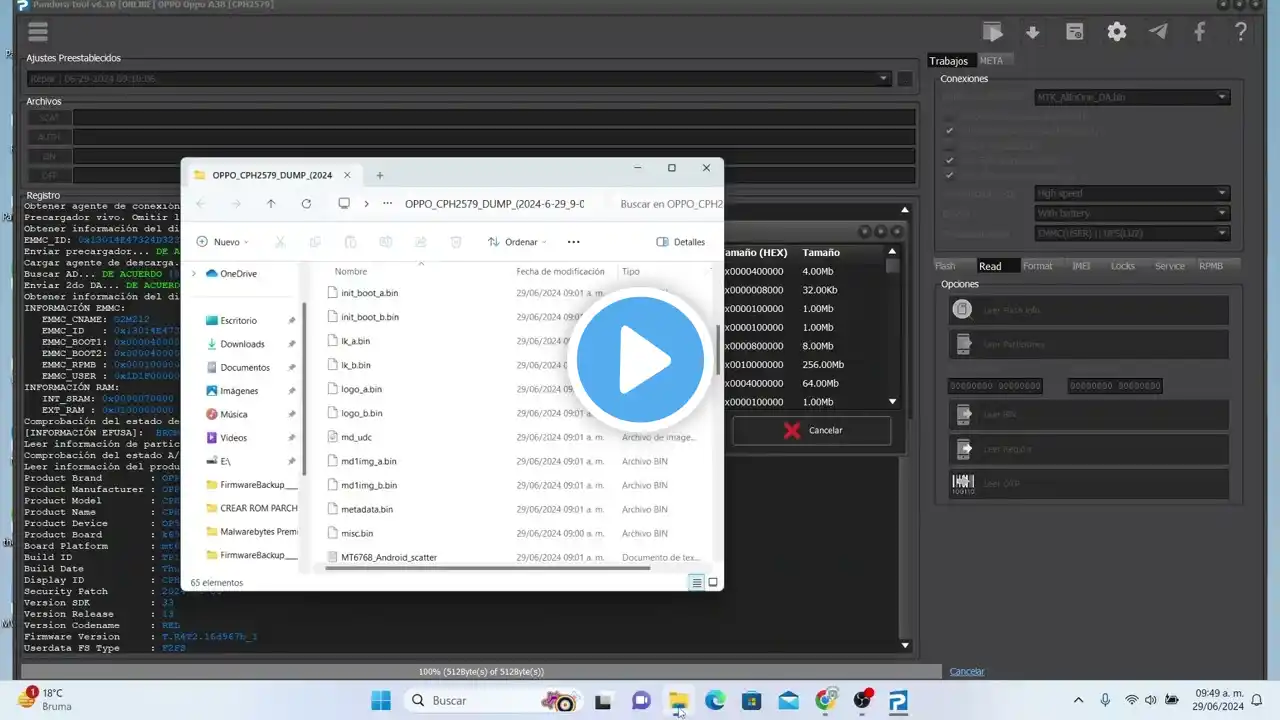
Task: Refresh the Explorer folder view
Action: pyautogui.click(x=306, y=203)
